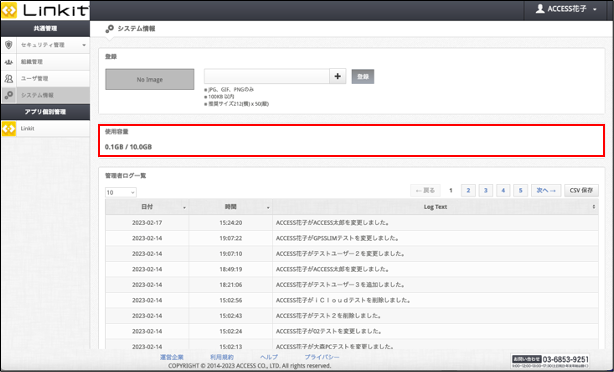Open the ACCESS花子 account dropdown arrow
Image resolution: width=614 pixels, height=372 pixels.
click(x=595, y=9)
